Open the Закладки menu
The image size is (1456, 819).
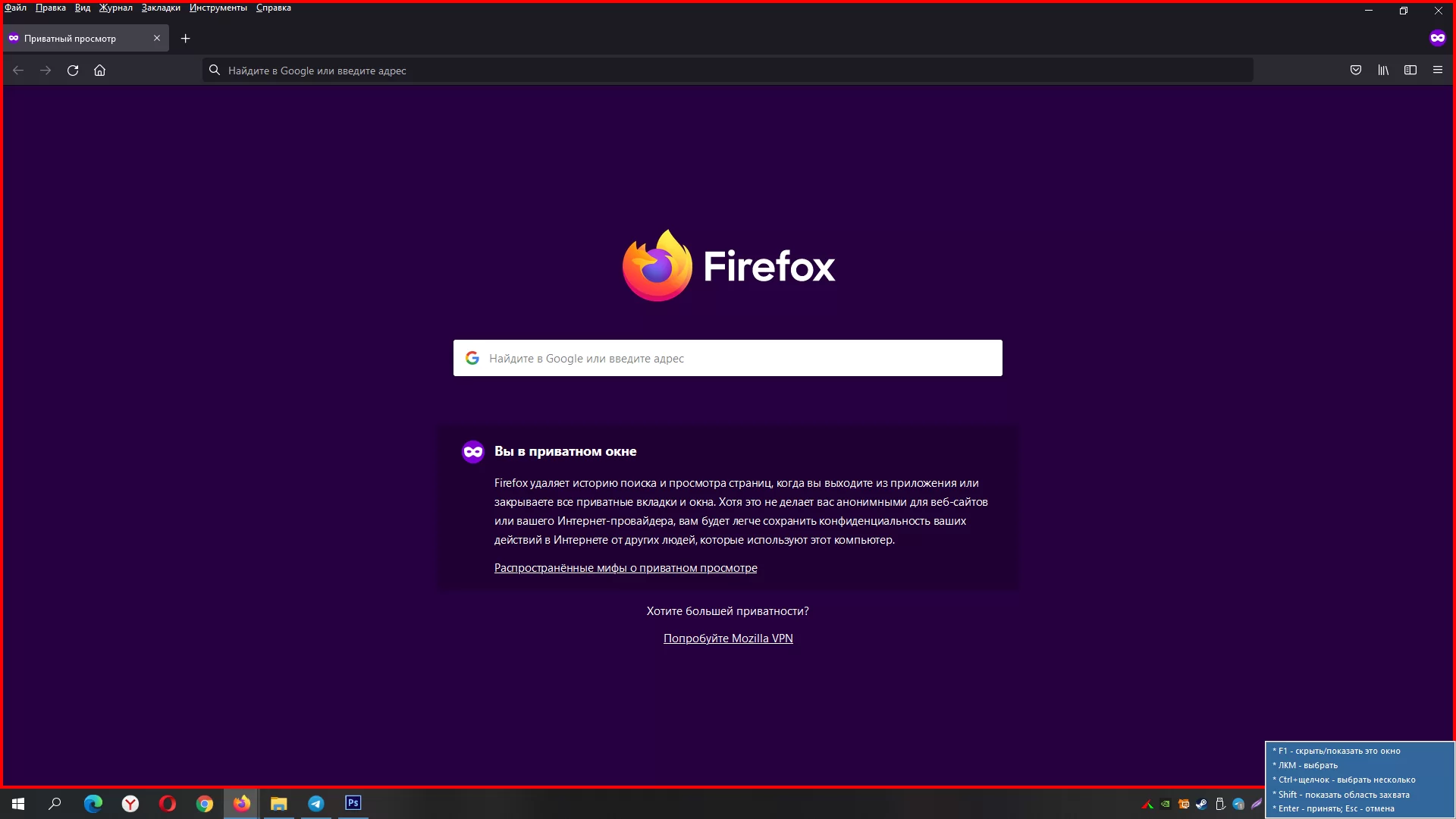161,8
